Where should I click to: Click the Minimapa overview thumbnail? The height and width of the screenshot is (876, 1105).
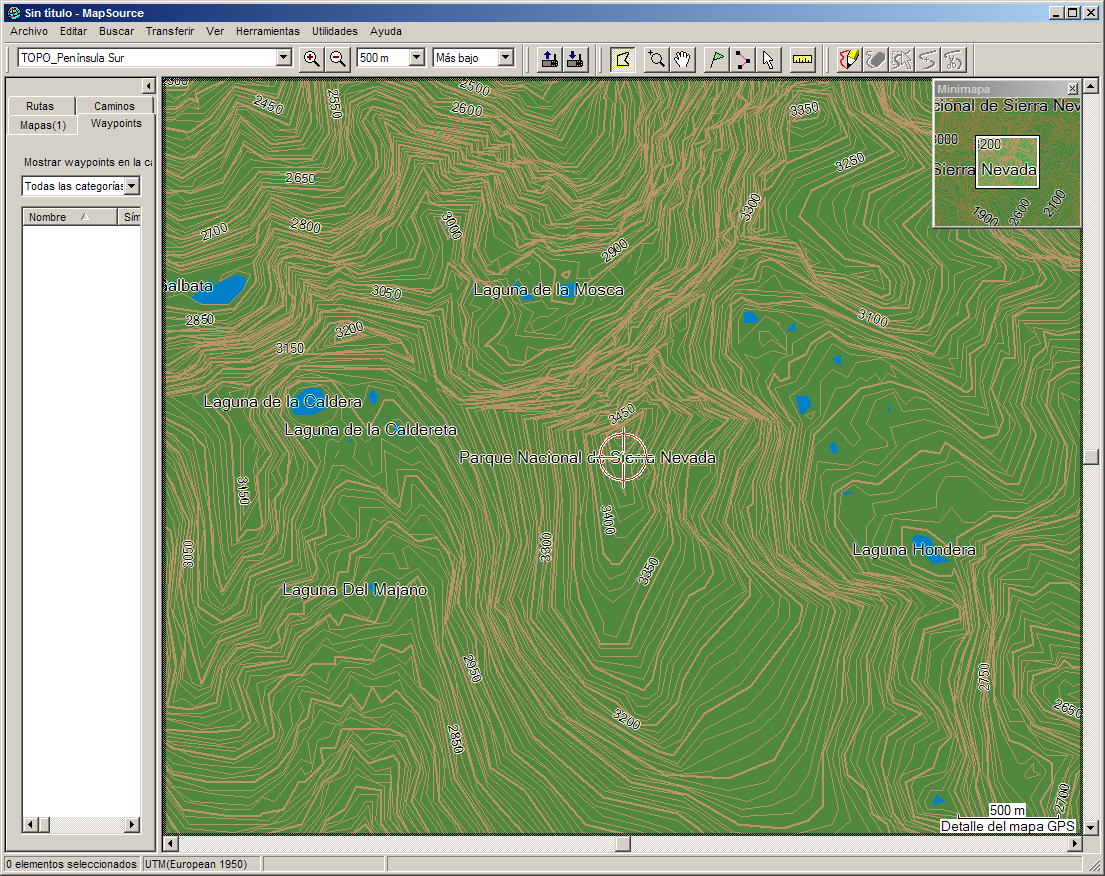tap(1006, 161)
